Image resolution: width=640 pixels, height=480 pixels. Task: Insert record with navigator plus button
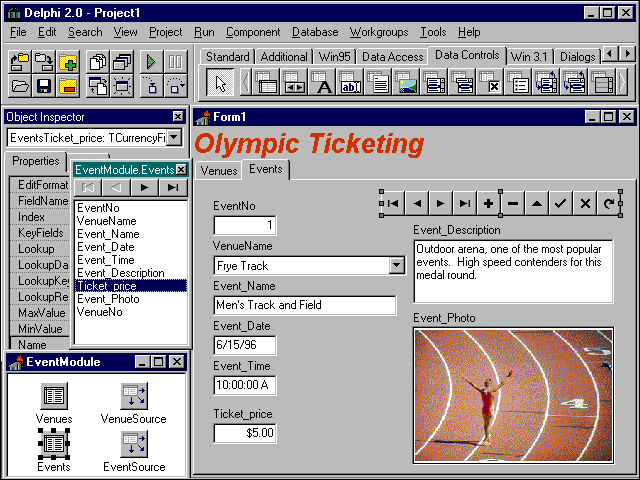click(x=489, y=203)
